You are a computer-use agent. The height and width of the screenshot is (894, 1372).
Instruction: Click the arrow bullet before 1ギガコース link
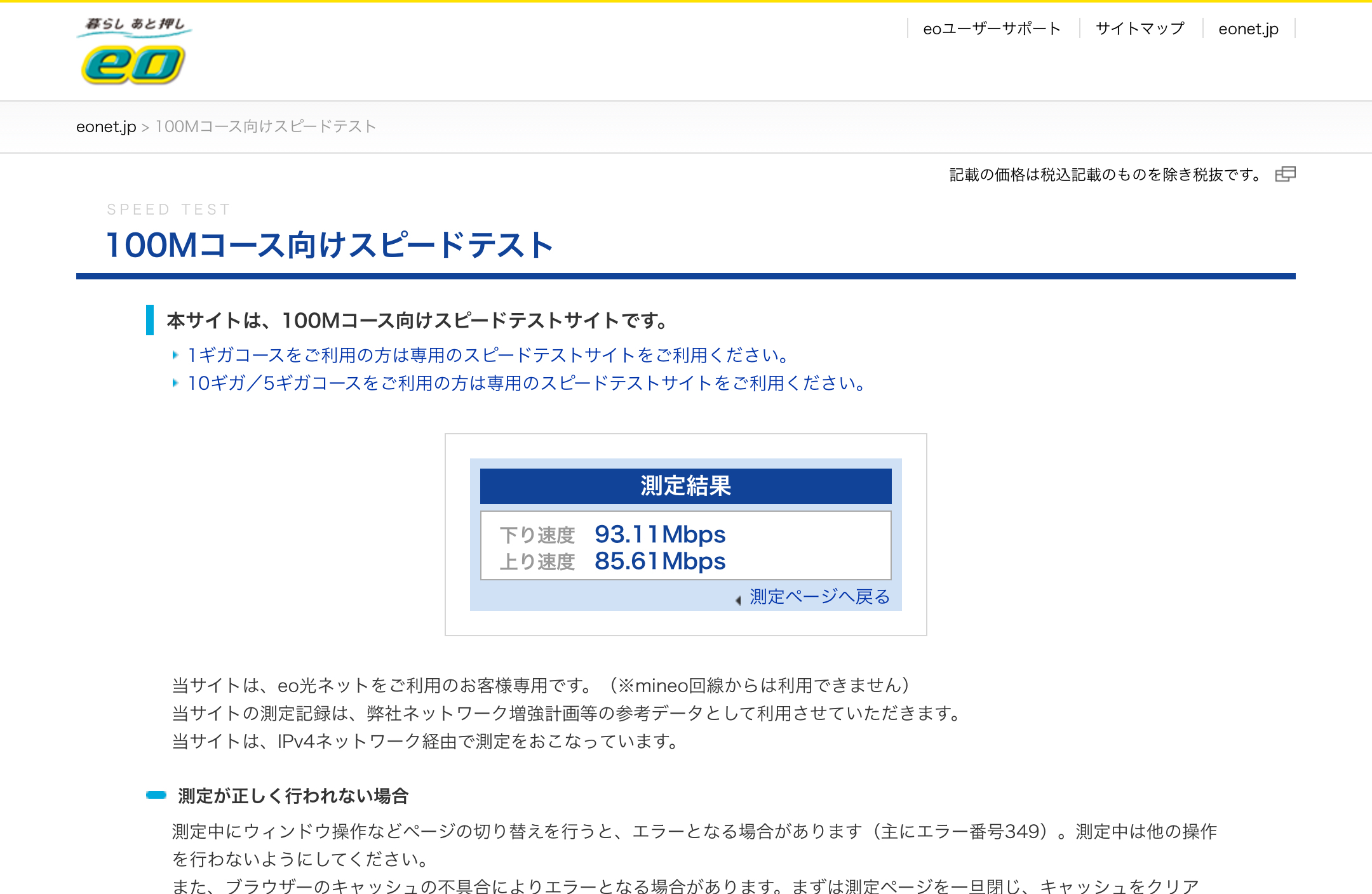tap(175, 355)
